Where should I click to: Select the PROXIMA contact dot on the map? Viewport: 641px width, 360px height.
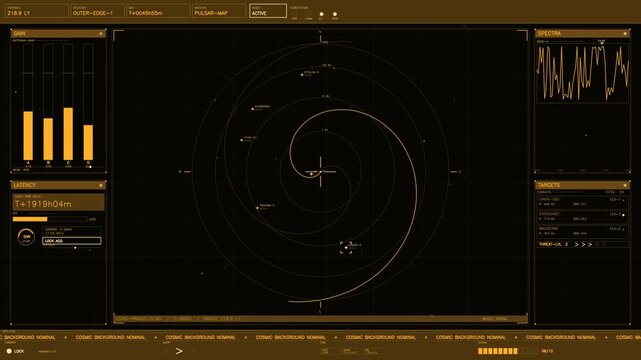coord(257,208)
